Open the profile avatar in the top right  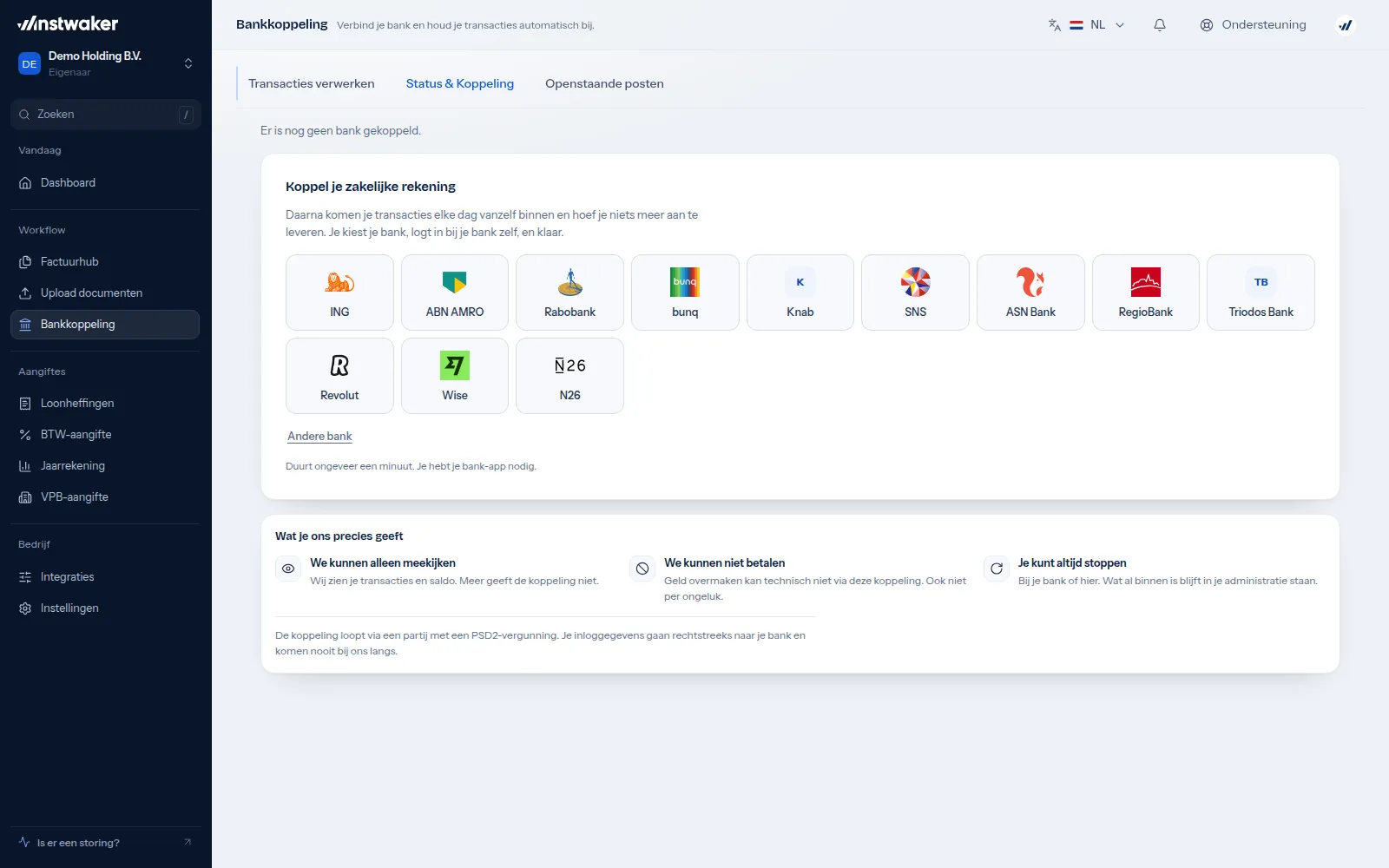(x=1346, y=25)
